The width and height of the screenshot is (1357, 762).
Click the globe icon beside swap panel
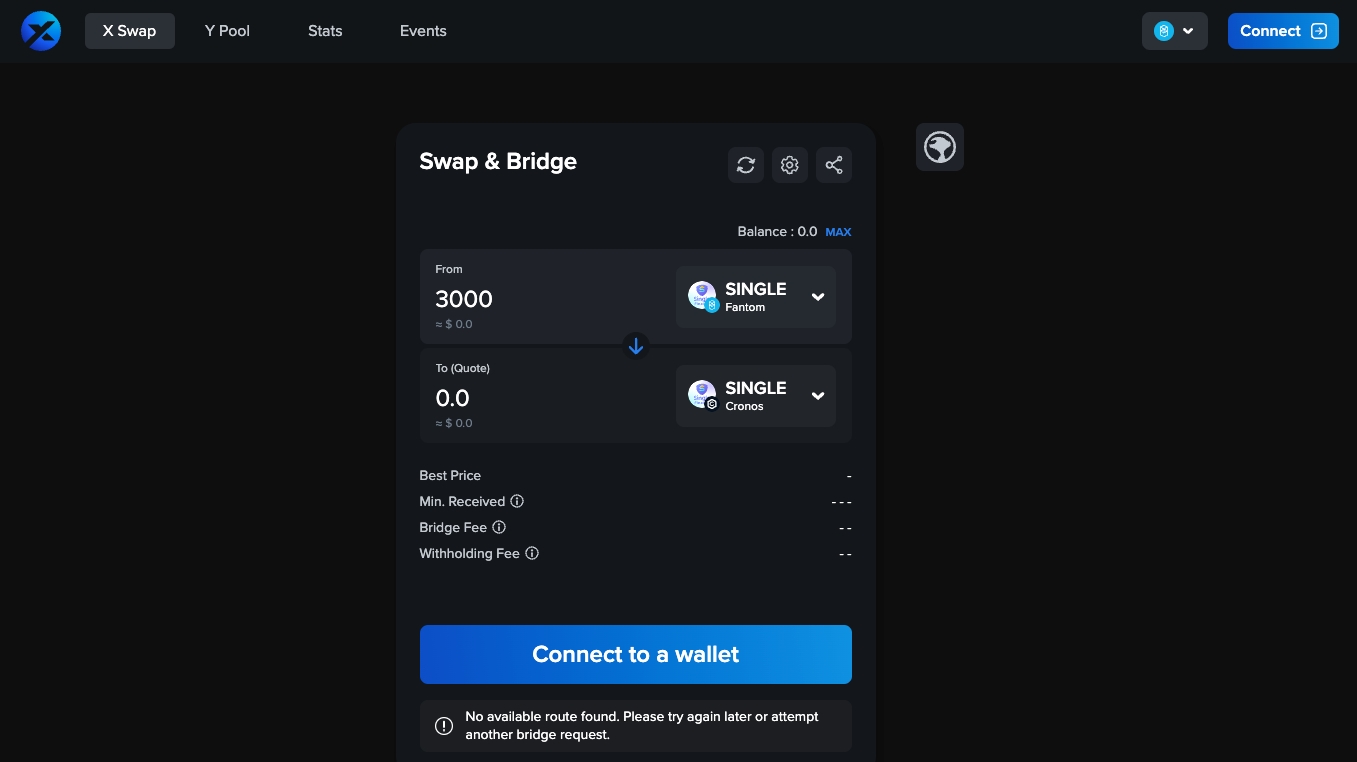[x=940, y=147]
